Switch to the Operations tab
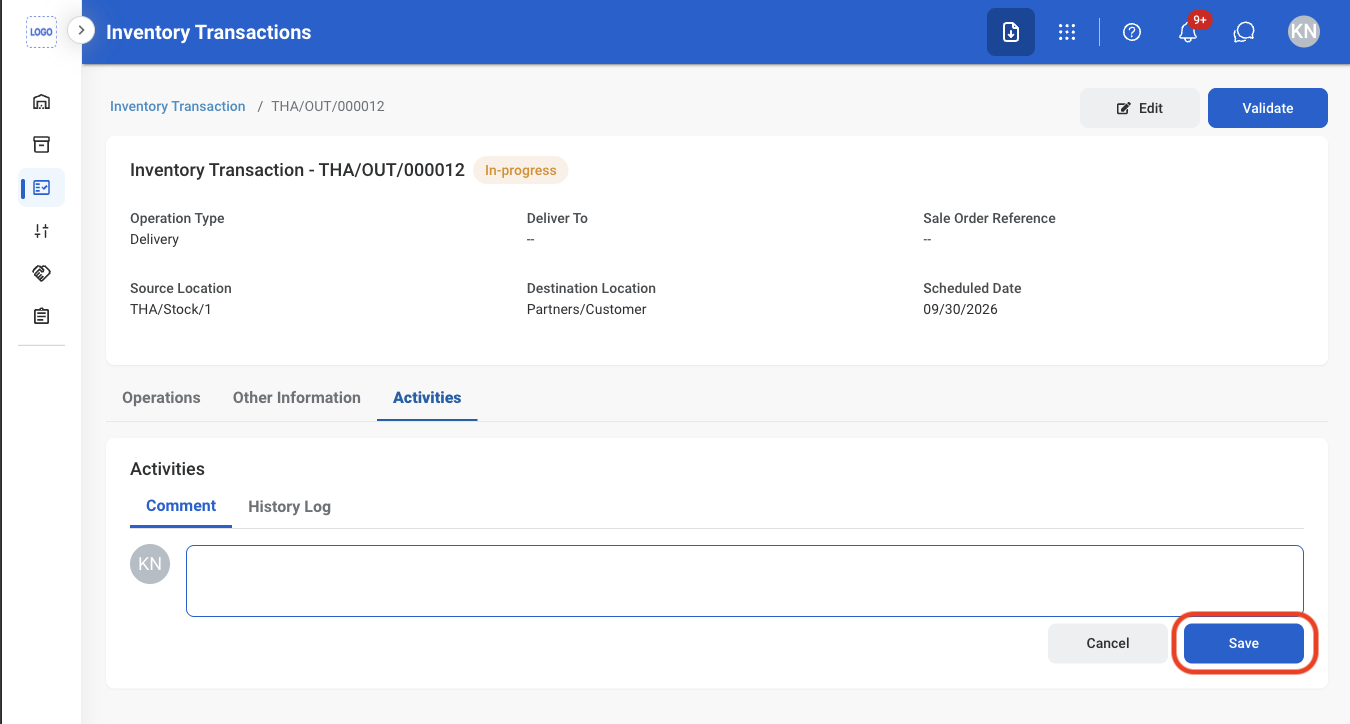 161,397
